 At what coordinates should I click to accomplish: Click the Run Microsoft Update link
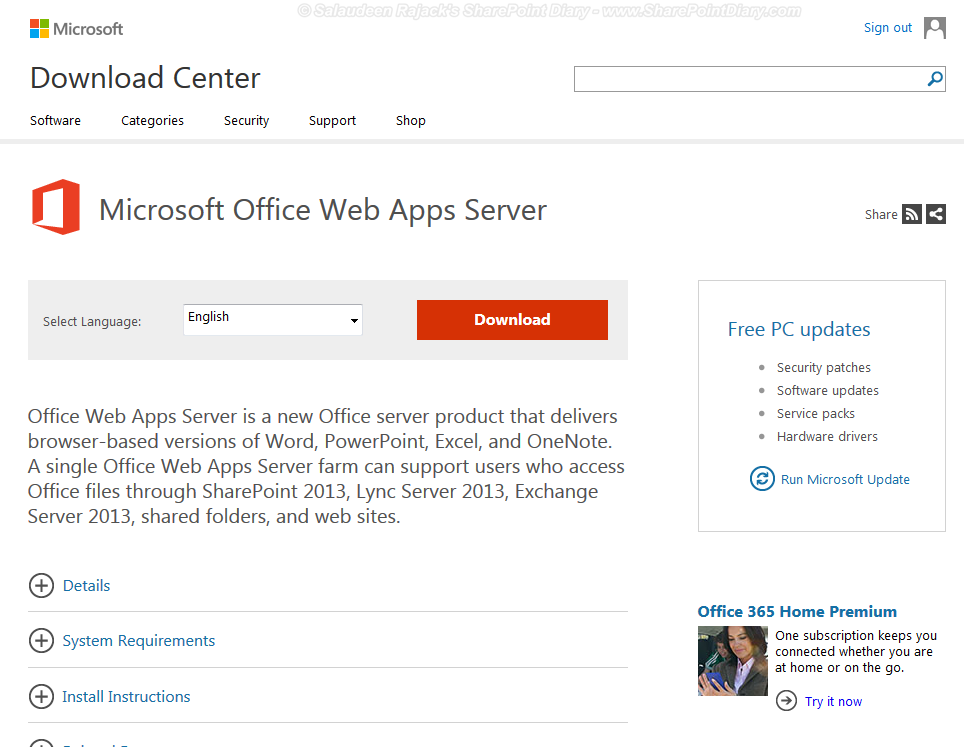coord(845,480)
